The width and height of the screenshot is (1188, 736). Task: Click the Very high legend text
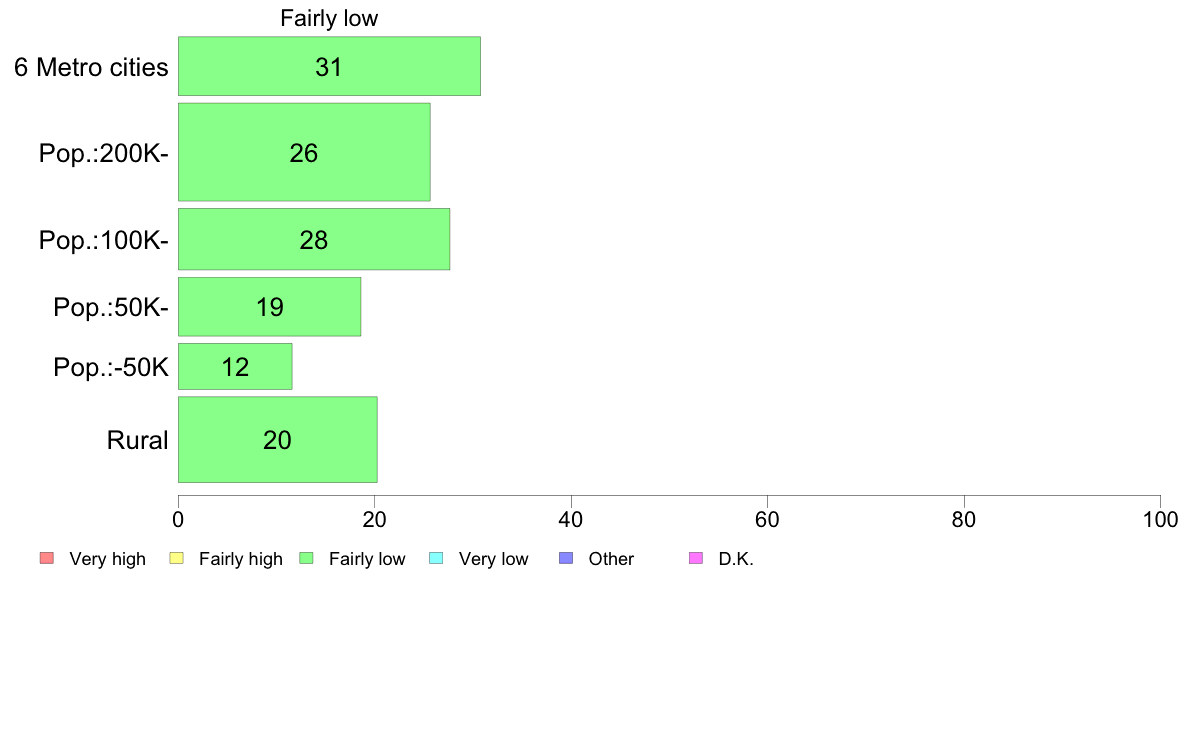pos(108,559)
